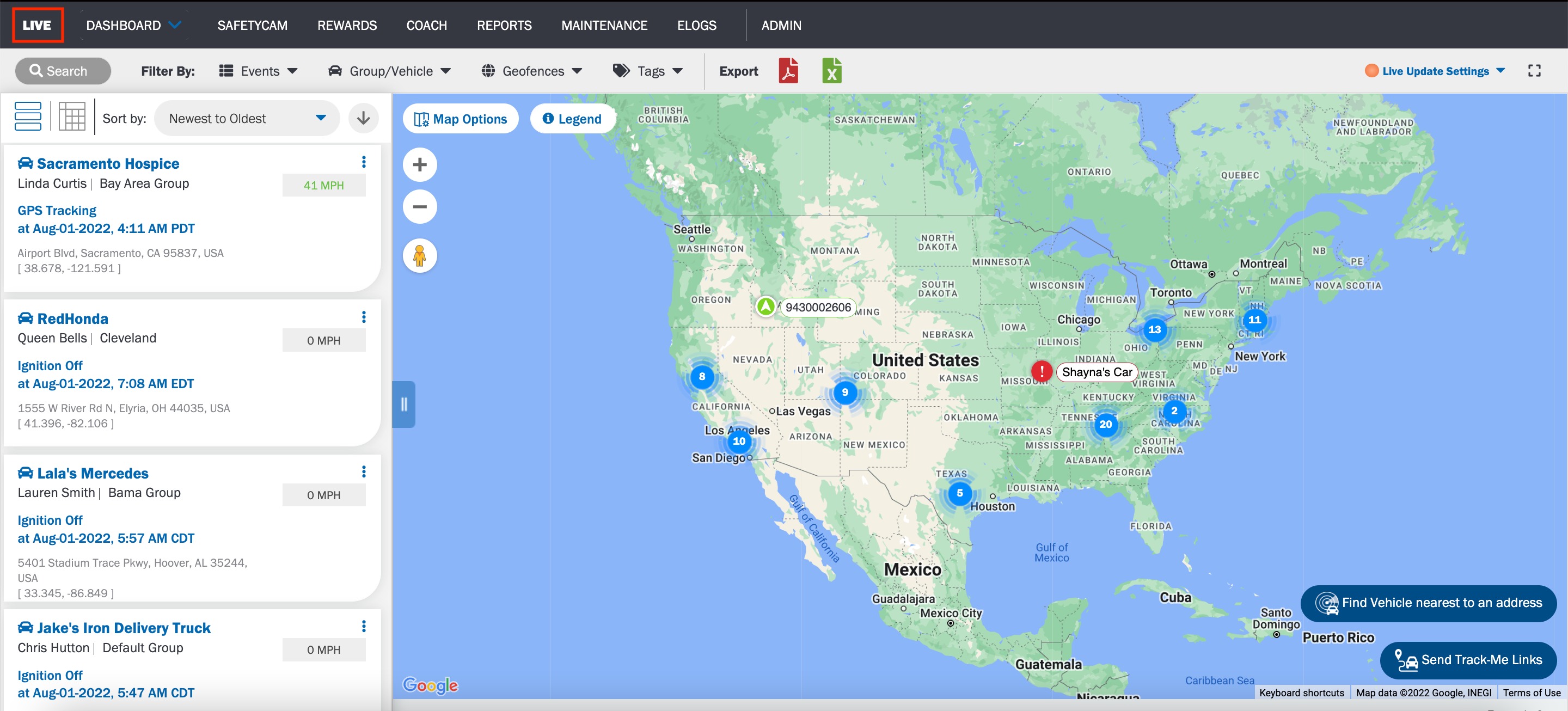The width and height of the screenshot is (1568, 711).
Task: Click the 41 MPH speed badge
Action: click(x=324, y=185)
